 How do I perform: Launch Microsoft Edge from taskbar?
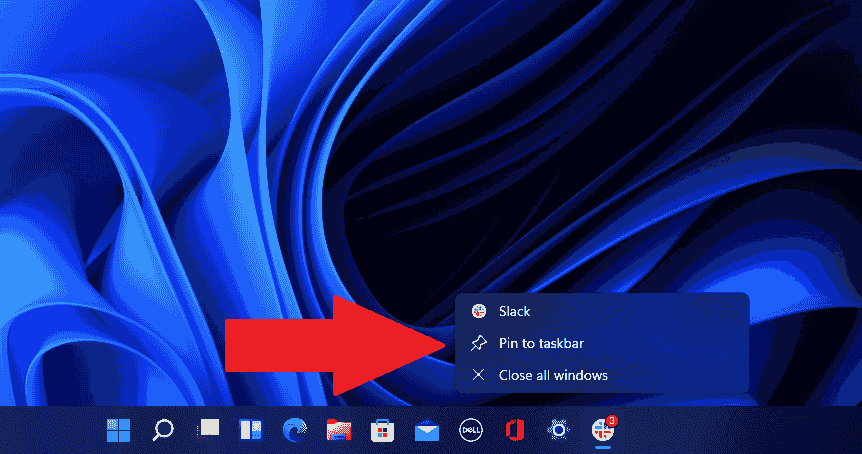click(295, 430)
